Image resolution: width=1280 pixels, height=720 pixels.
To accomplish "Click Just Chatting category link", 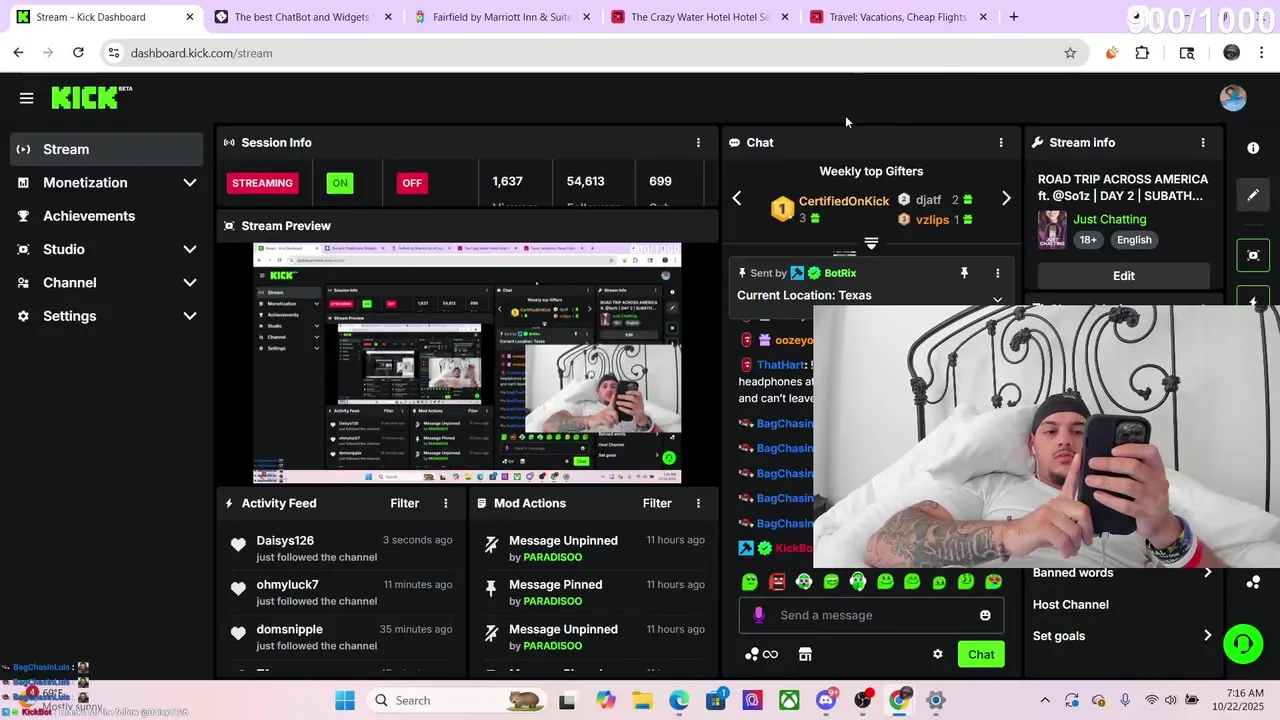I will pos(1109,219).
